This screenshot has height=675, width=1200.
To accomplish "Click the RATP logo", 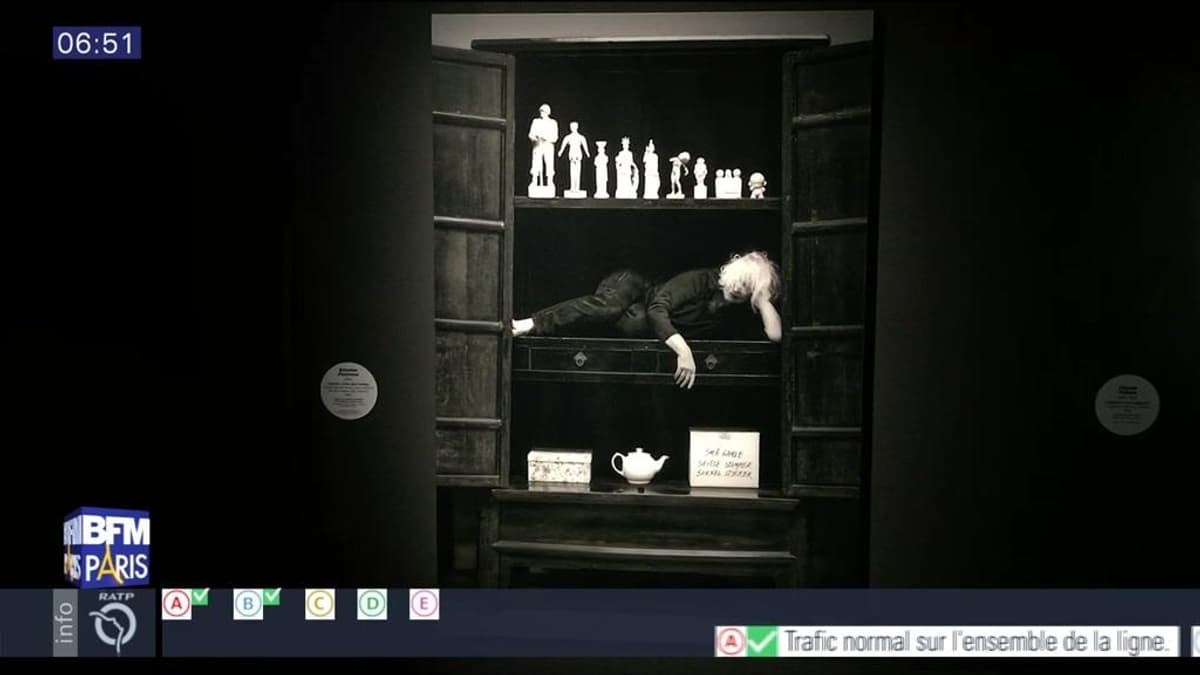I will click(115, 623).
